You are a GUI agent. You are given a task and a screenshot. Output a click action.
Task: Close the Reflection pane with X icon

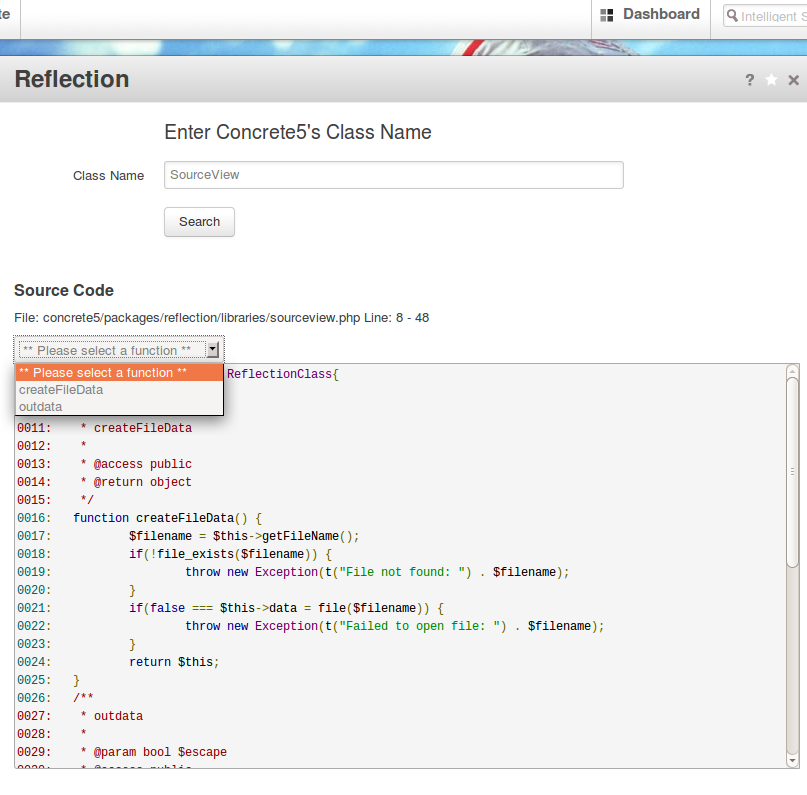coord(794,80)
